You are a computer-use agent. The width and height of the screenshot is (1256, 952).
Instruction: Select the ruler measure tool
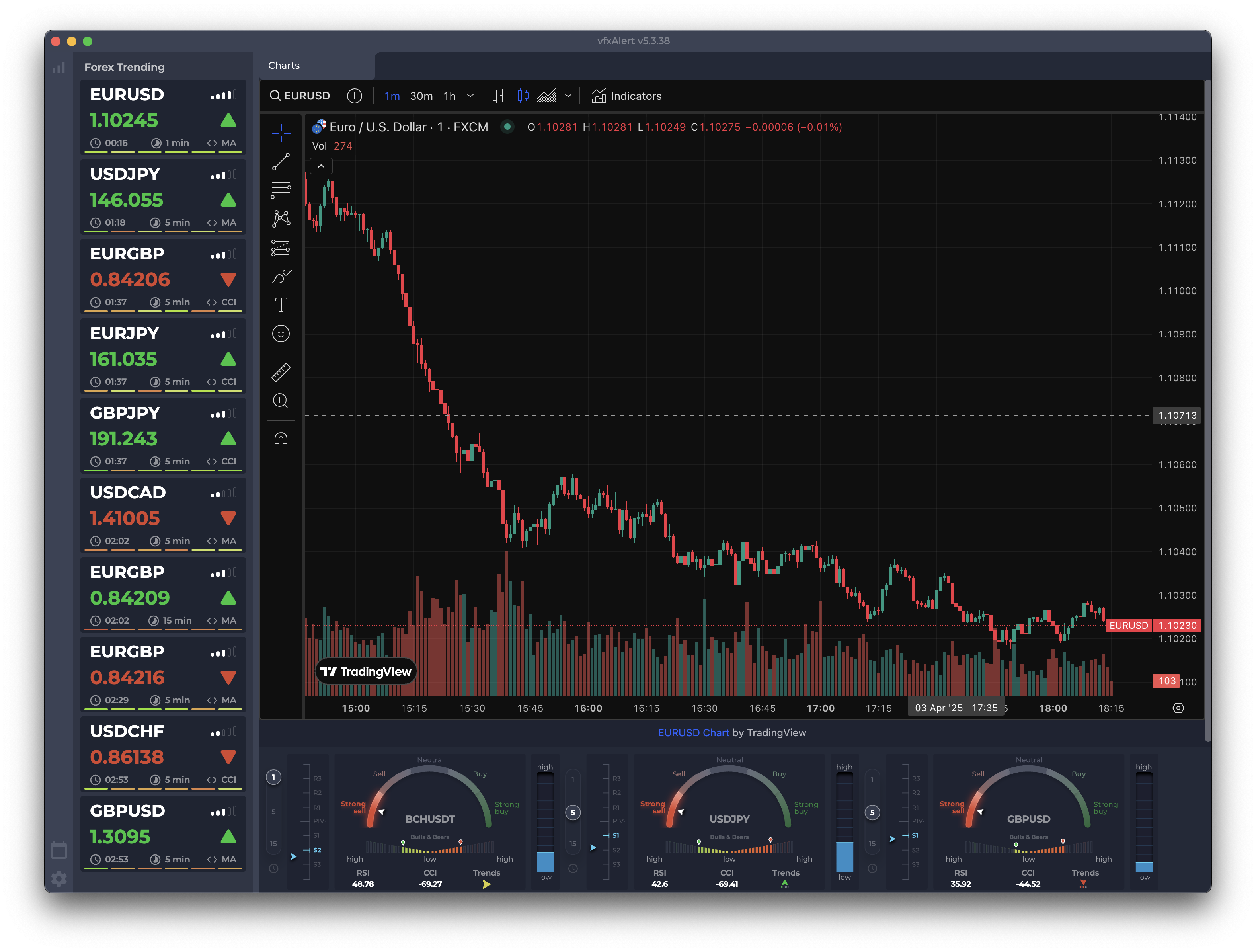(x=281, y=373)
